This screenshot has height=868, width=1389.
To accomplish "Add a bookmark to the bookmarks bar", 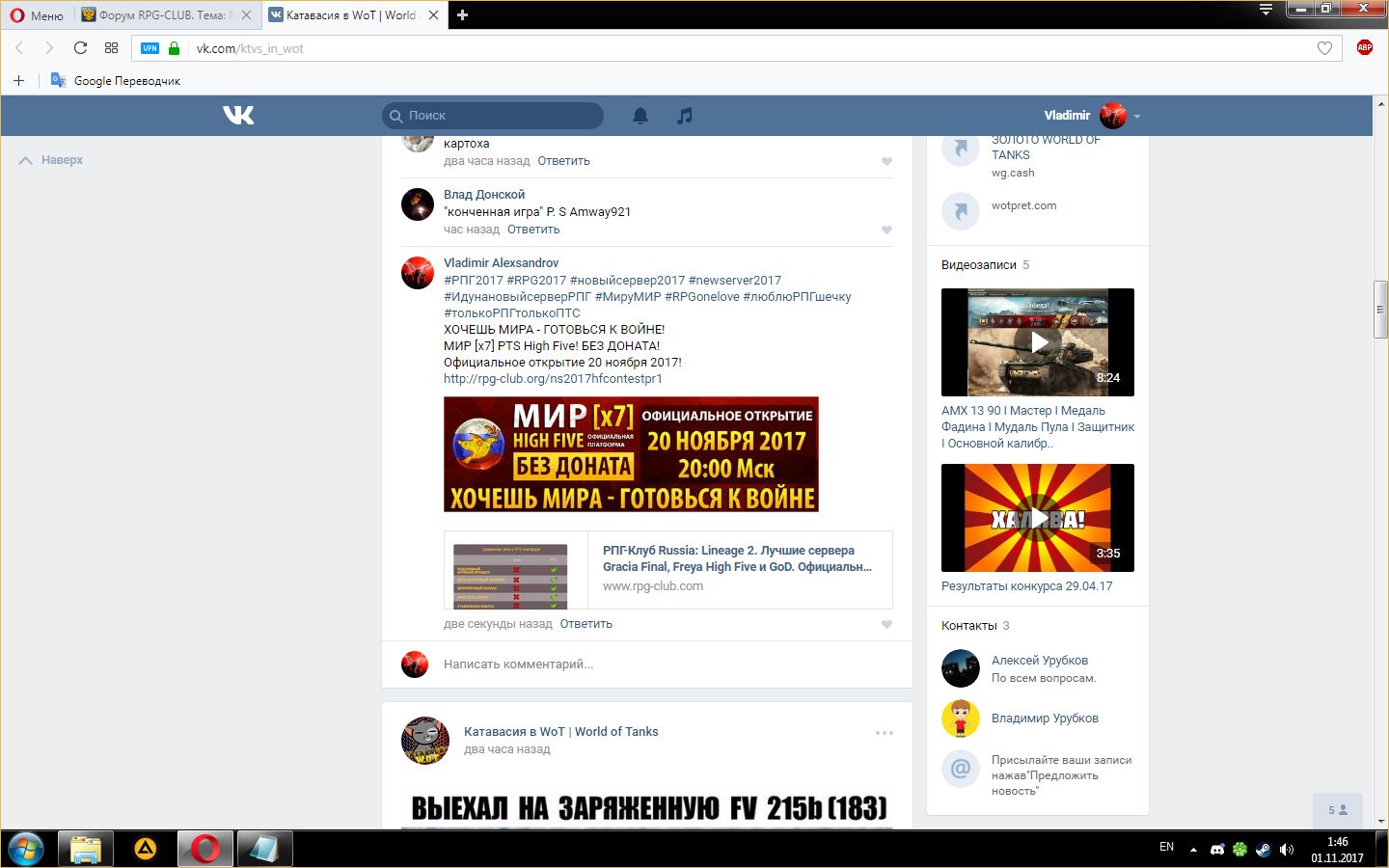I will point(18,81).
